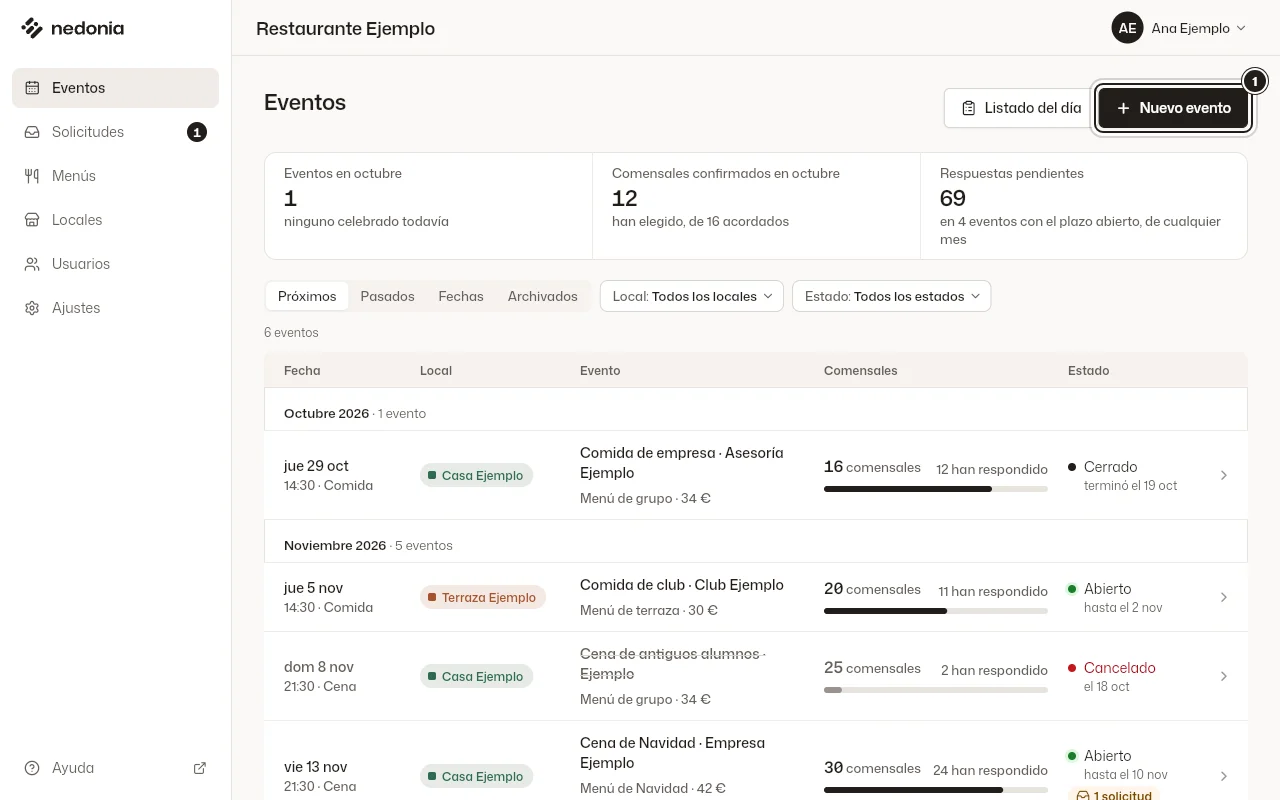Image resolution: width=1280 pixels, height=800 pixels.
Task: Click the Club Ejemplo response progress bar
Action: (x=936, y=611)
